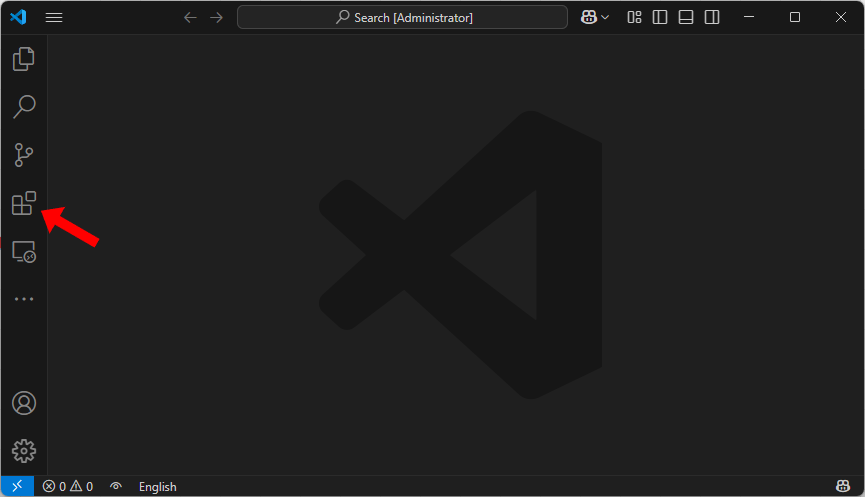
Task: Go back with the left arrow
Action: (x=190, y=18)
